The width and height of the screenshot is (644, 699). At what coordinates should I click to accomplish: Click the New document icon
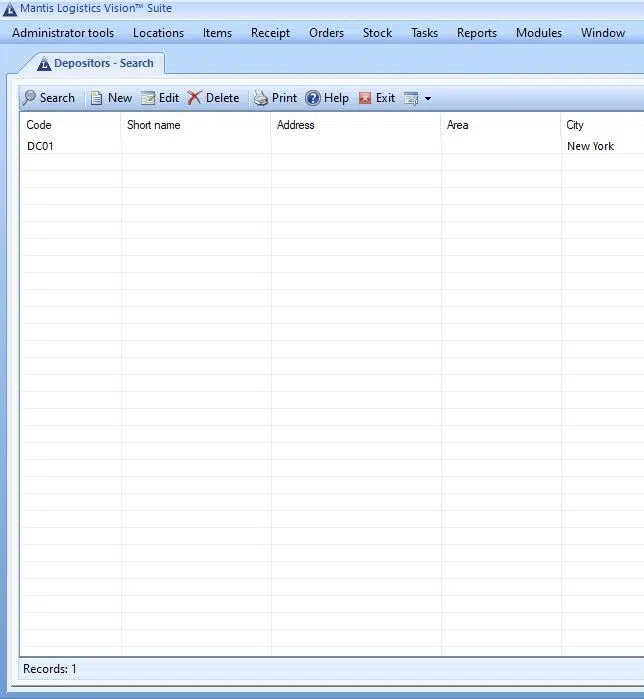tap(97, 98)
